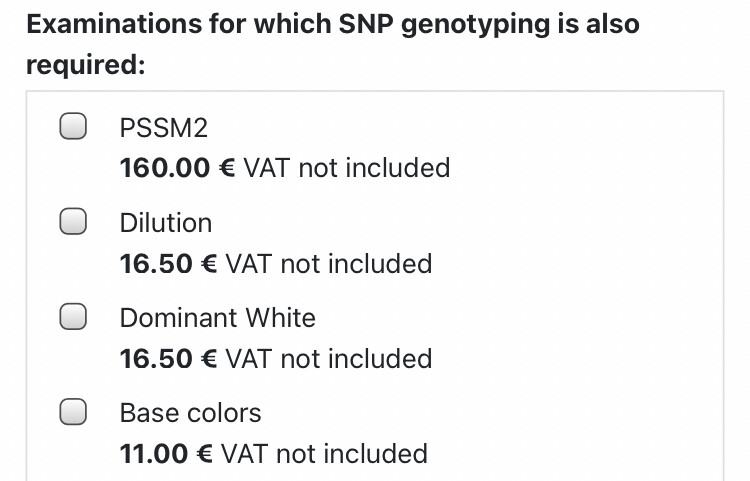
Task: Click the 16.50 € price under Dominant White
Action: click(x=155, y=359)
